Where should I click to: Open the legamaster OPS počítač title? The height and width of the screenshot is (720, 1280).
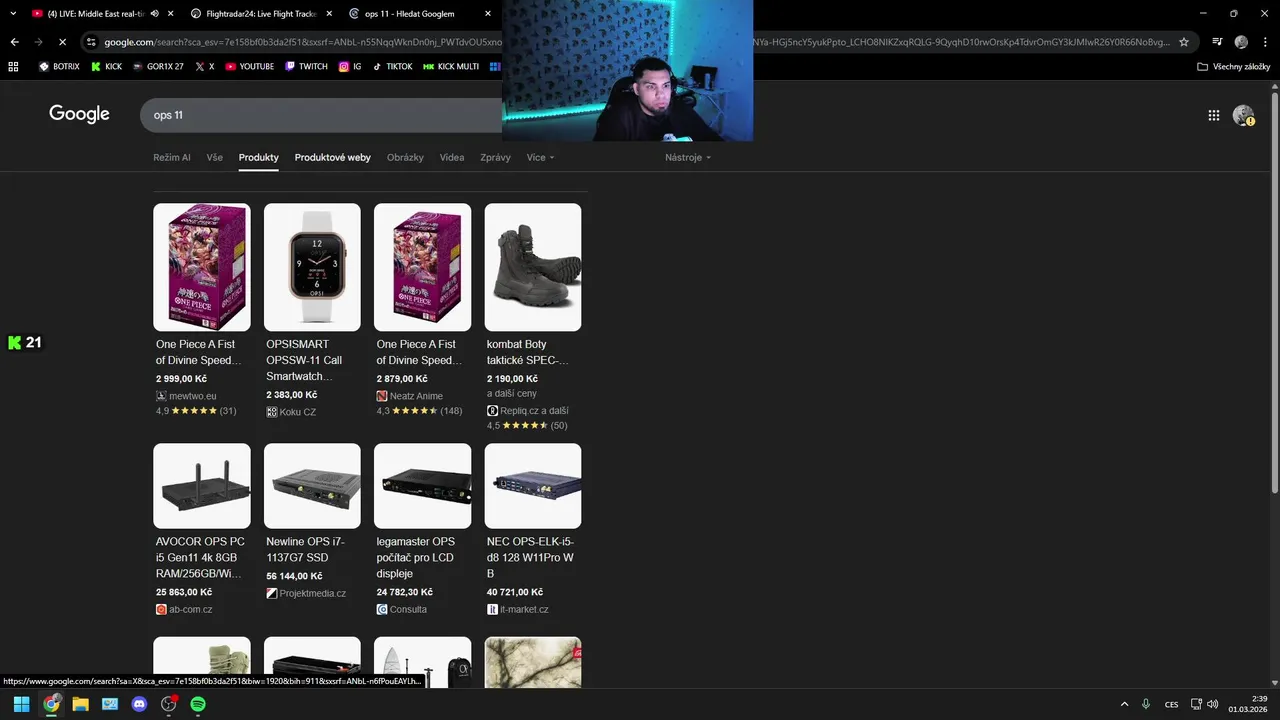[416, 557]
